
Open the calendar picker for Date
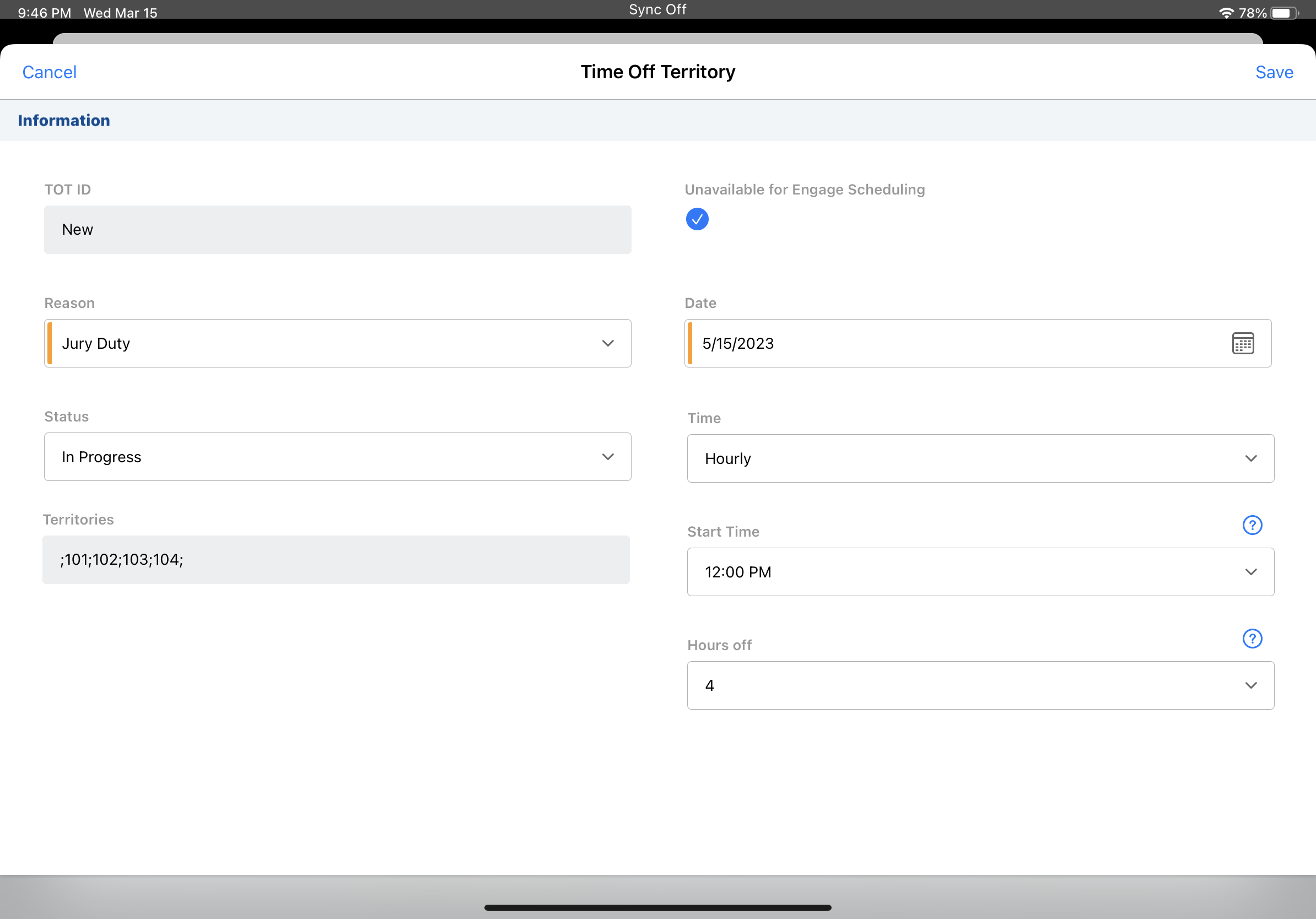point(1243,343)
